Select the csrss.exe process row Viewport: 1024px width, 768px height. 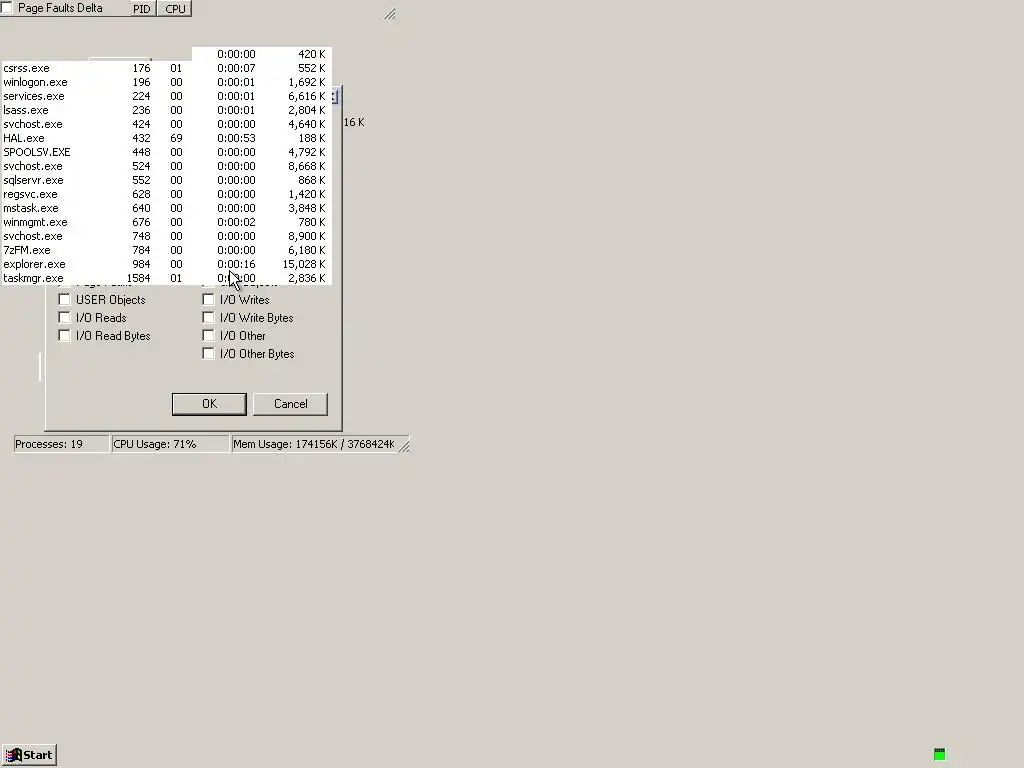(167, 69)
